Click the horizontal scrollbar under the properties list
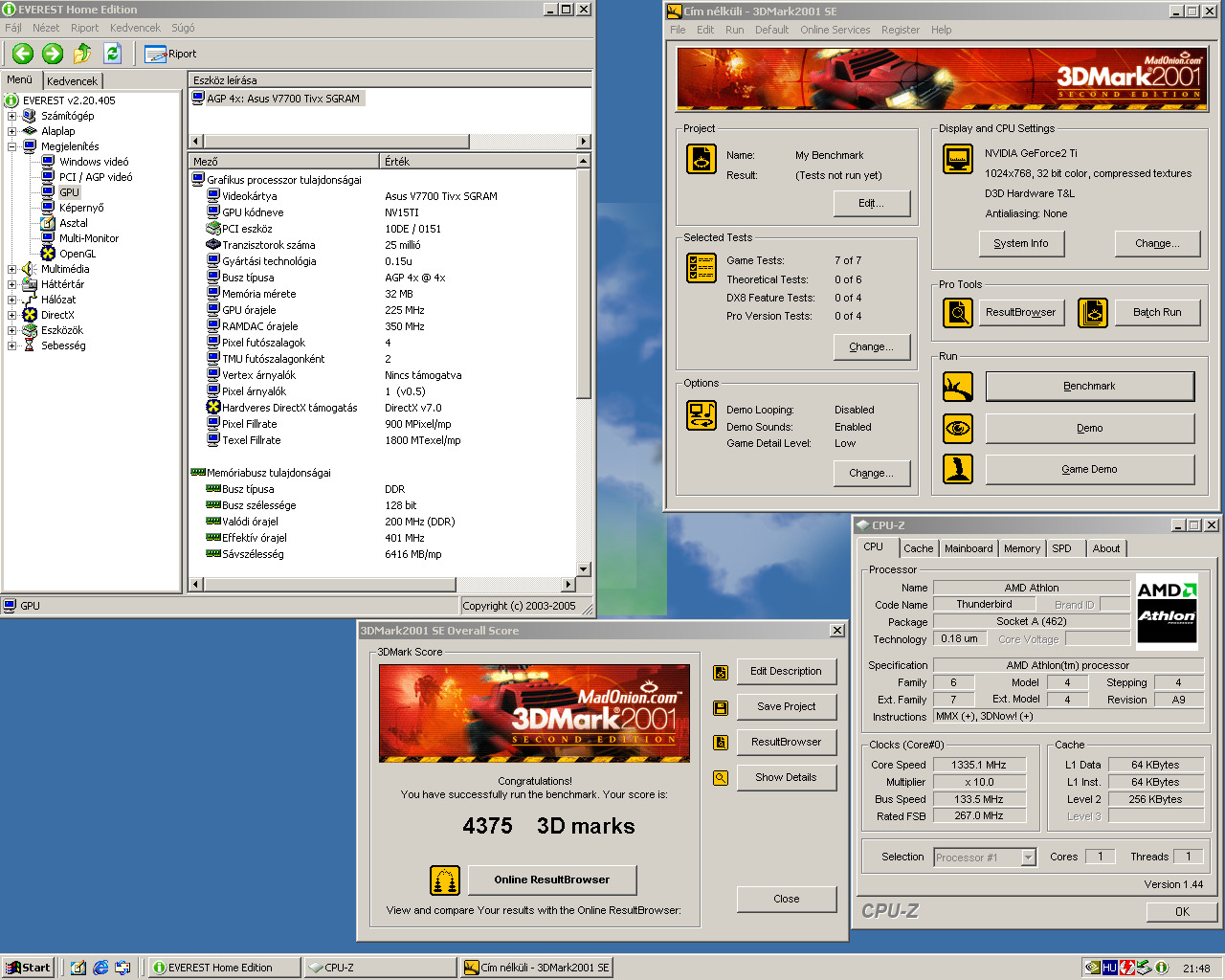Screen dimensions: 1225x980 pyautogui.click(x=383, y=584)
